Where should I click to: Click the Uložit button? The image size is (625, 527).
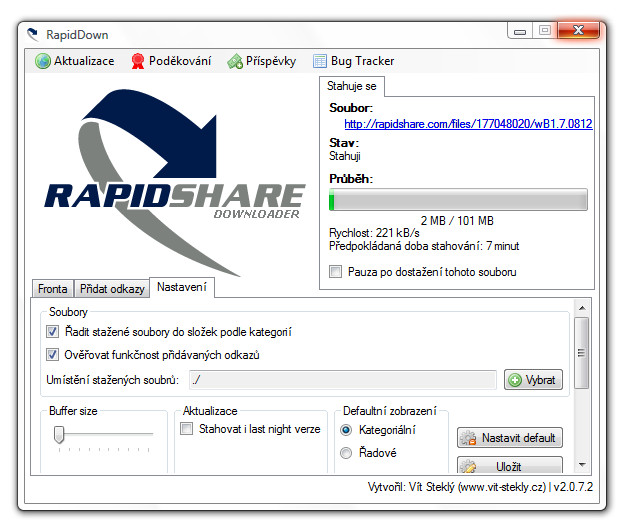pyautogui.click(x=510, y=466)
